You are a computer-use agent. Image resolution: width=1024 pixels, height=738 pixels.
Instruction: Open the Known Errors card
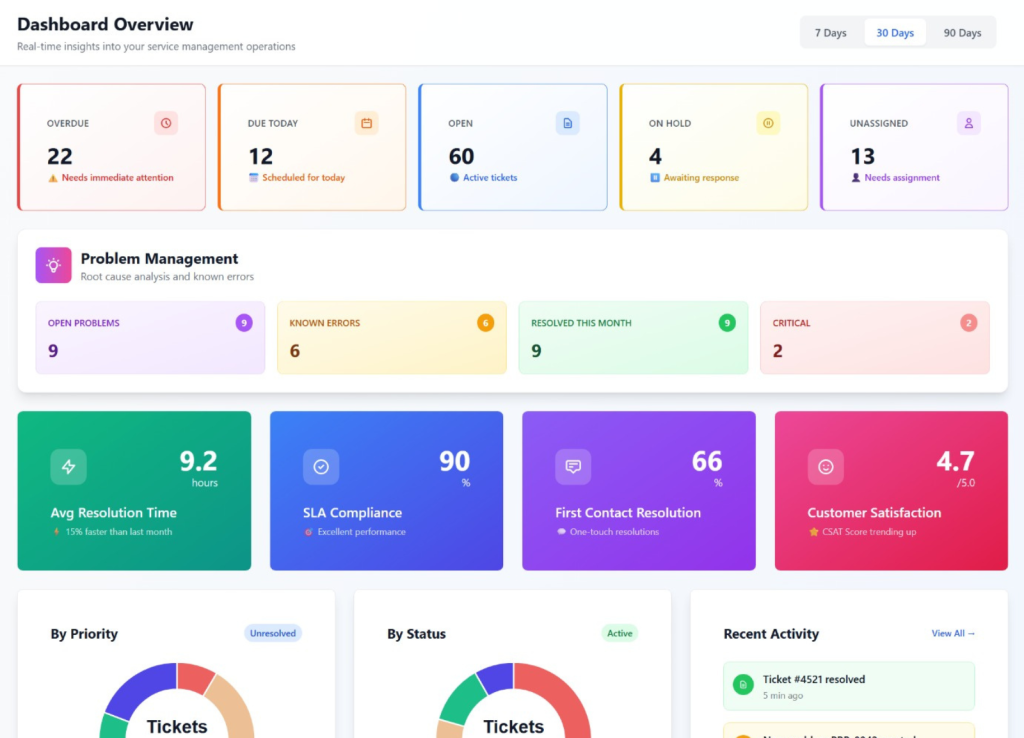point(391,338)
